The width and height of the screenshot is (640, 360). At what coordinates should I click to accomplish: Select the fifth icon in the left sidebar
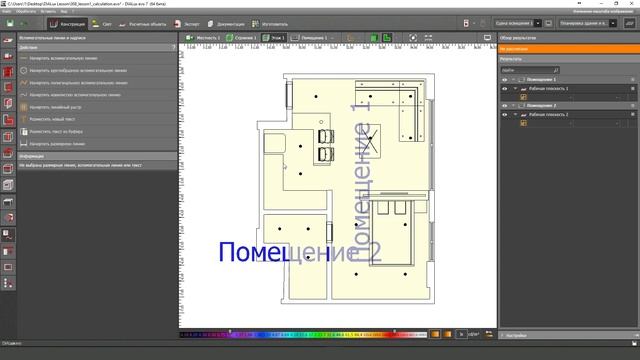(x=8, y=104)
